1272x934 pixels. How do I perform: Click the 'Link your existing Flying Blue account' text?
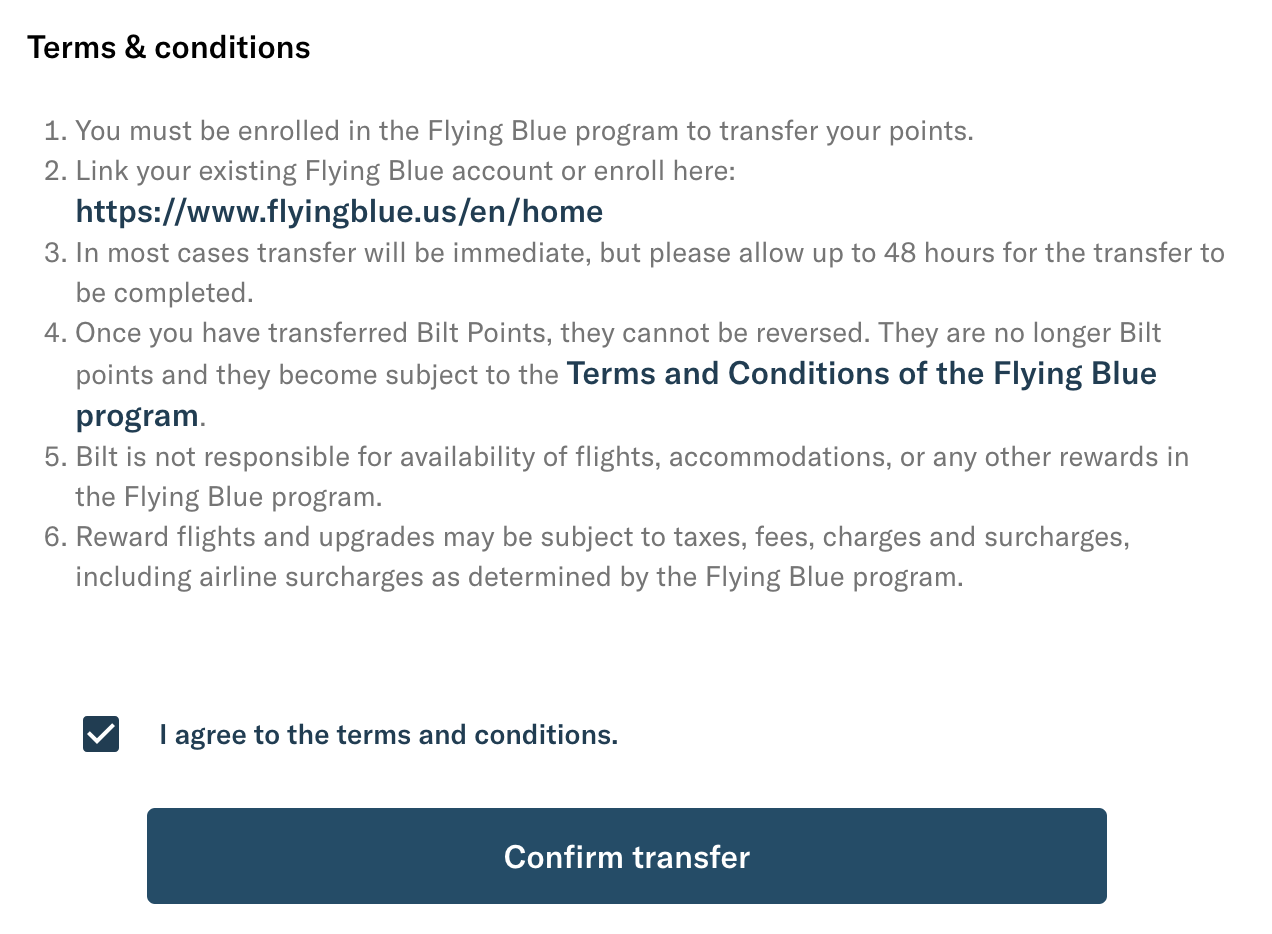coord(405,171)
